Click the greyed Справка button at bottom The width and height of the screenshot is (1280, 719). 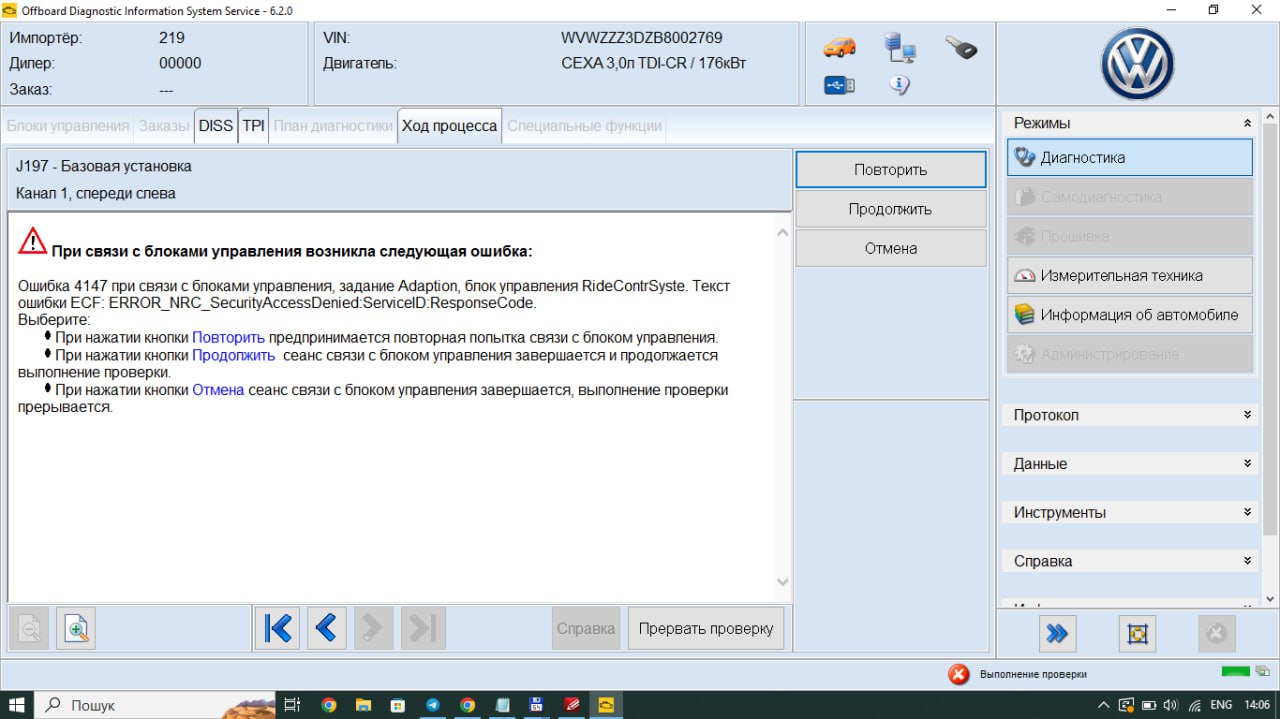(586, 628)
